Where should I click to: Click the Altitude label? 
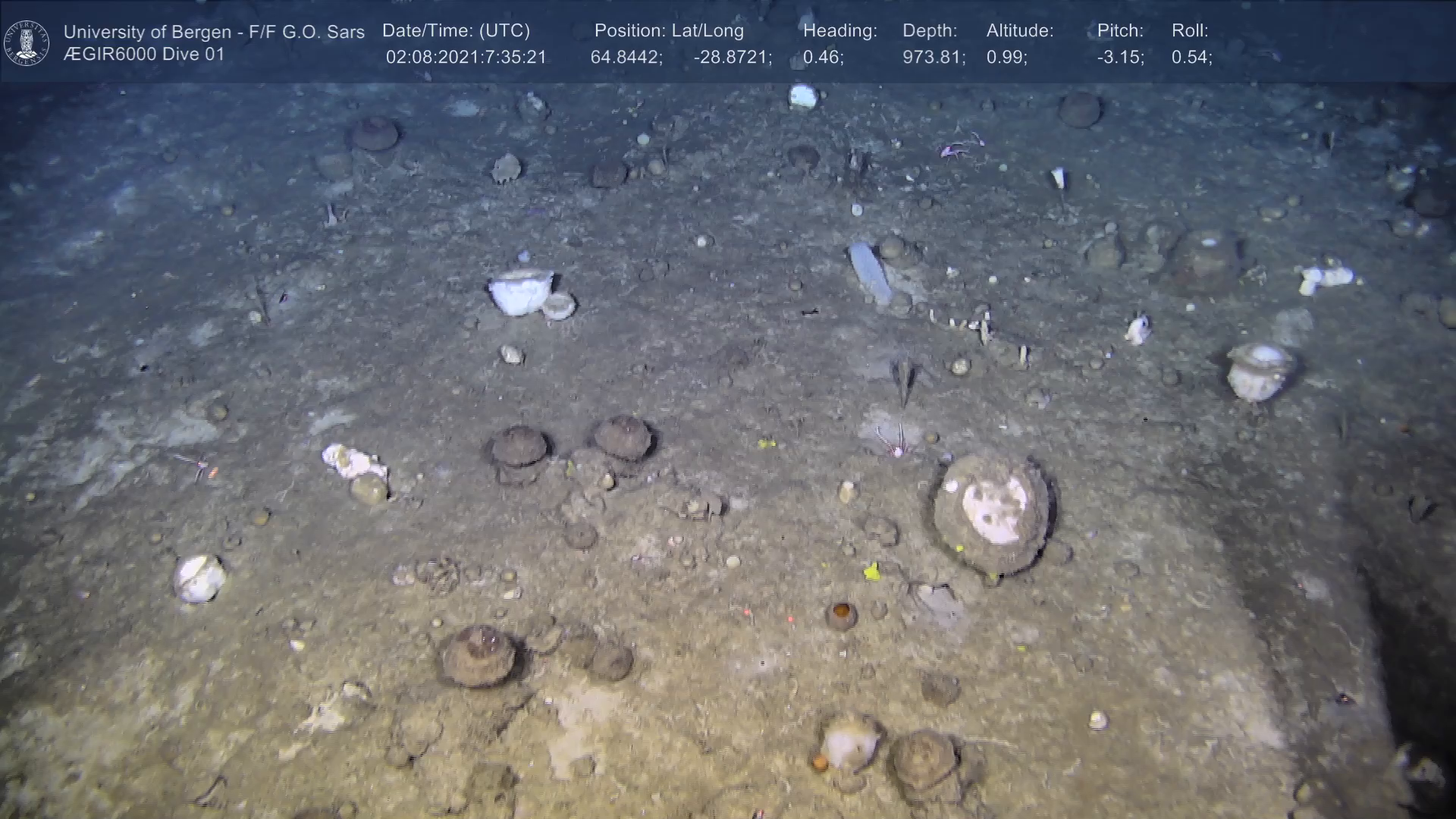click(x=1020, y=30)
